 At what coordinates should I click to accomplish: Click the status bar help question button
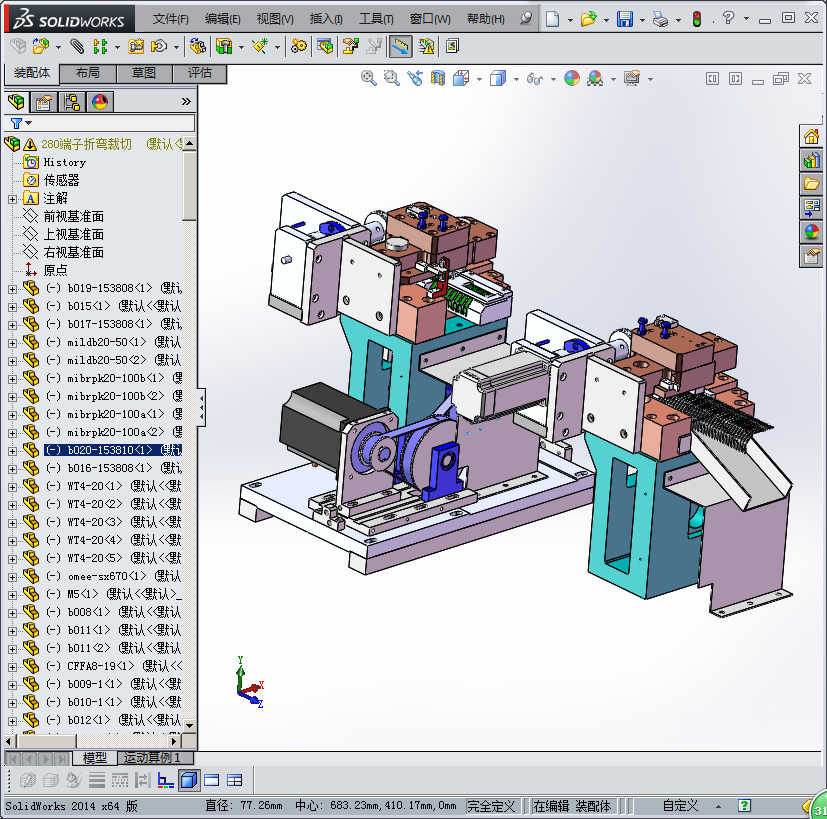[744, 805]
